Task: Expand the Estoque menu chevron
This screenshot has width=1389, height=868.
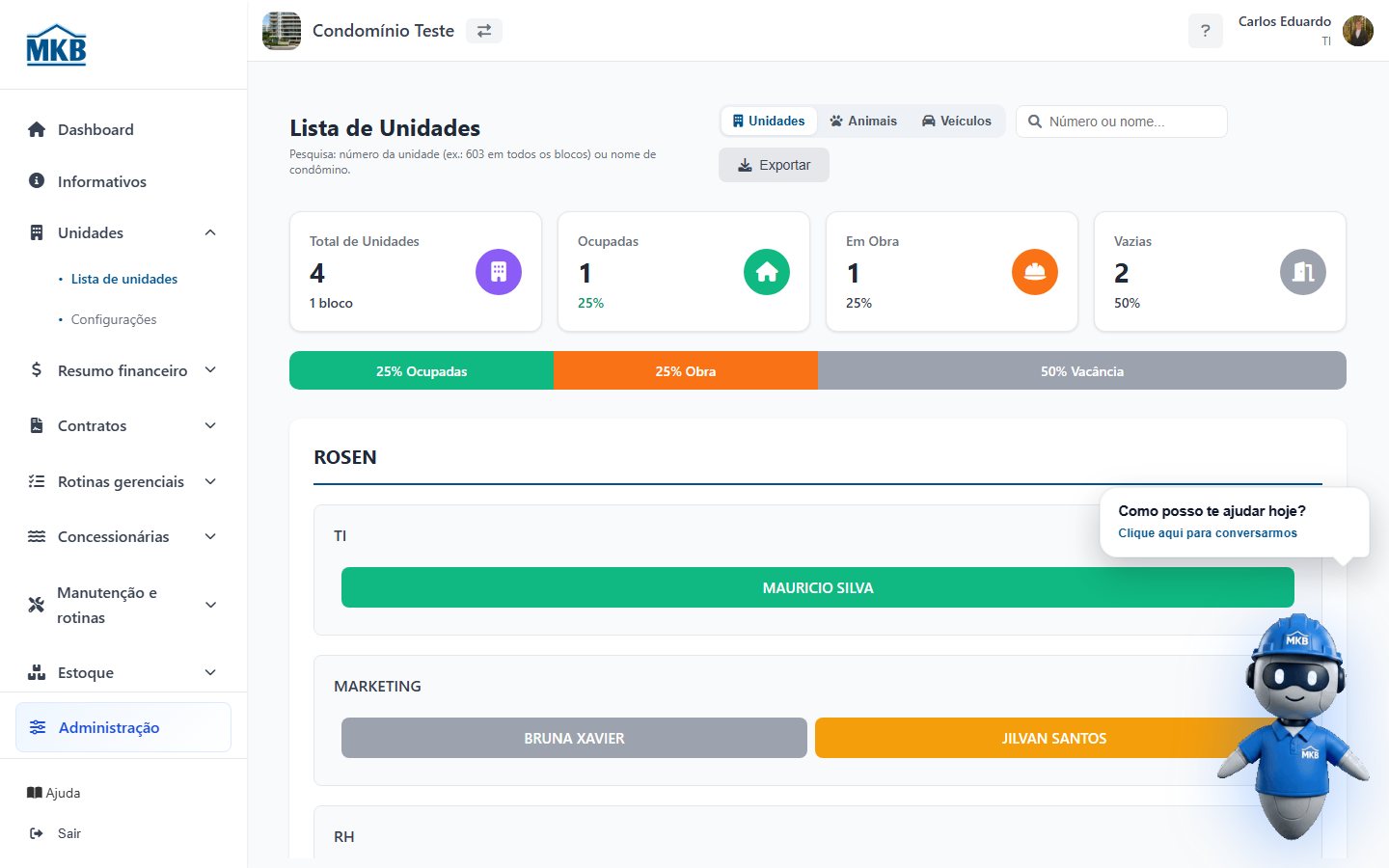Action: click(x=210, y=672)
